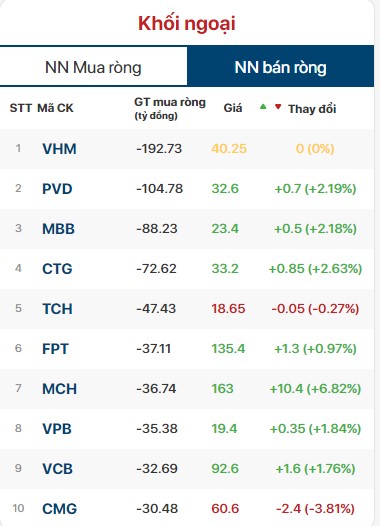This screenshot has width=380, height=526.
Task: Open VHM stock ticker link
Action: pyautogui.click(x=59, y=149)
